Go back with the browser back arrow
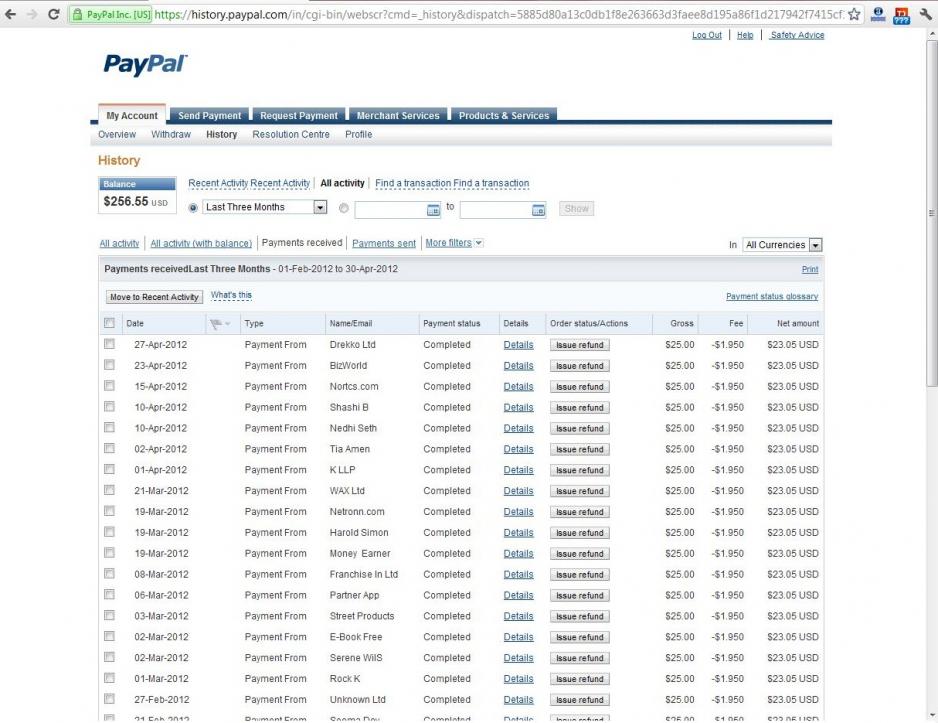 tap(10, 14)
